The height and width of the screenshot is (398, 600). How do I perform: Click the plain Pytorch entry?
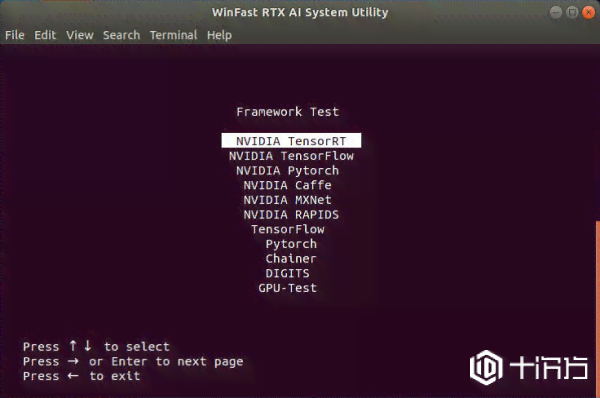[x=291, y=244]
